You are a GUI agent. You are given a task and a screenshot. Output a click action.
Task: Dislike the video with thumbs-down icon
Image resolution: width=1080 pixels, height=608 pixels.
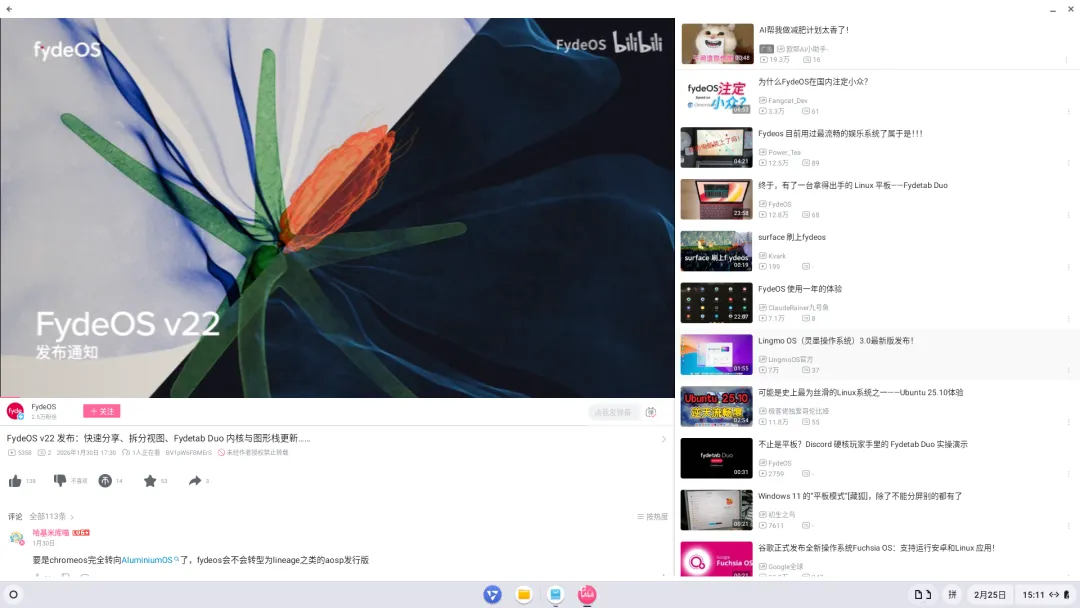[x=60, y=481]
